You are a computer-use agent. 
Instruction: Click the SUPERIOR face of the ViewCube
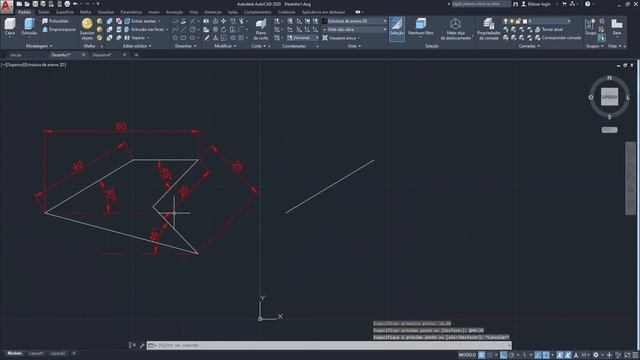[609, 97]
